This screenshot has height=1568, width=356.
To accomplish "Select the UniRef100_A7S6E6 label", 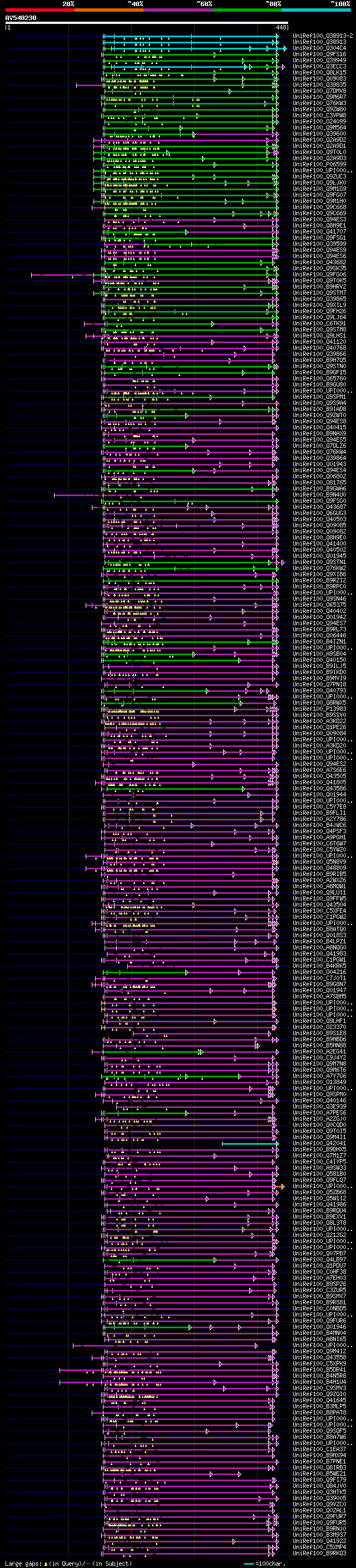I will point(319,770).
